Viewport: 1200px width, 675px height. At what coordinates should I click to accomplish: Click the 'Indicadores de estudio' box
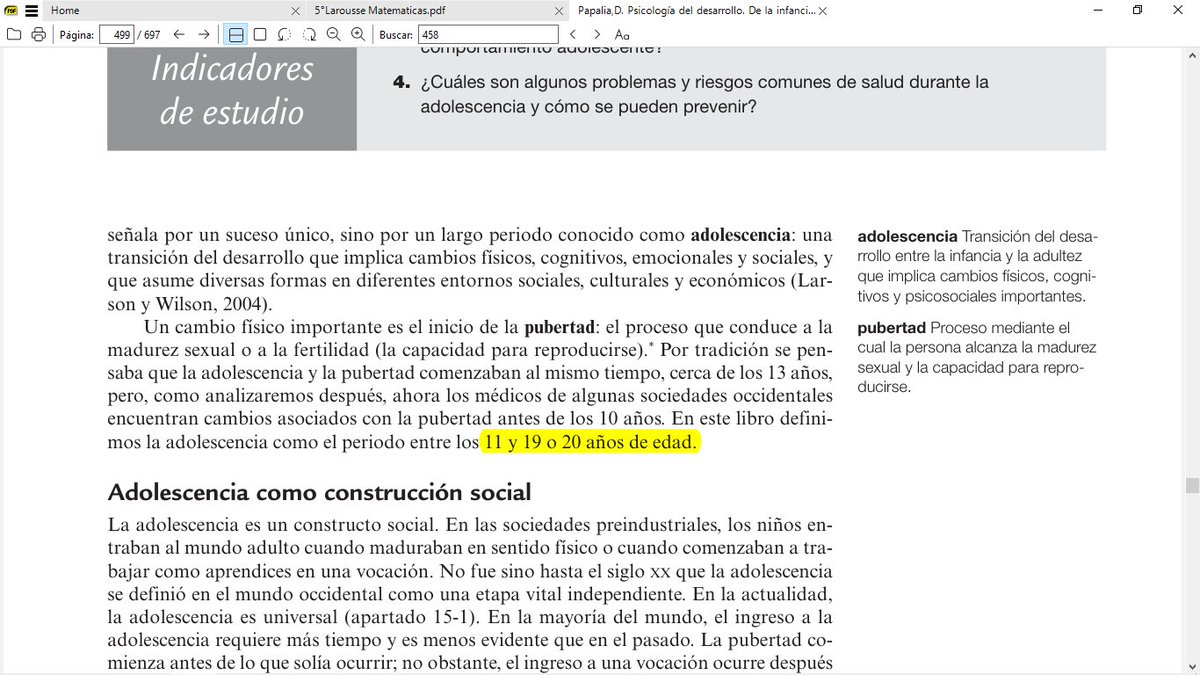232,100
